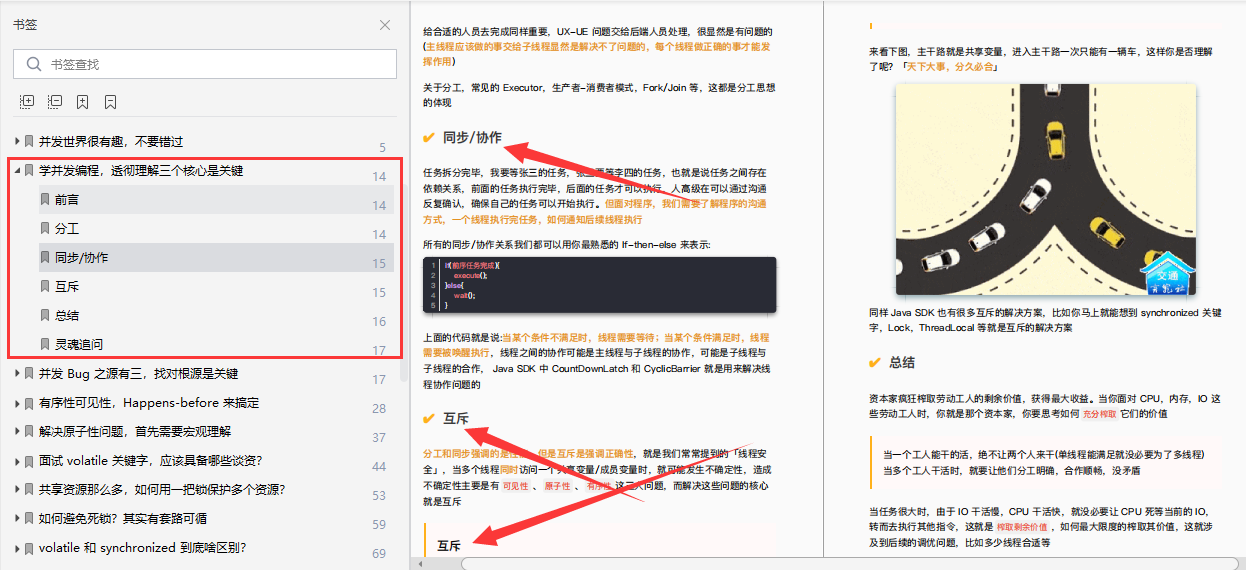Click the magnifier icon in bookmark search
Screen dimensions: 1246x570
click(34, 64)
